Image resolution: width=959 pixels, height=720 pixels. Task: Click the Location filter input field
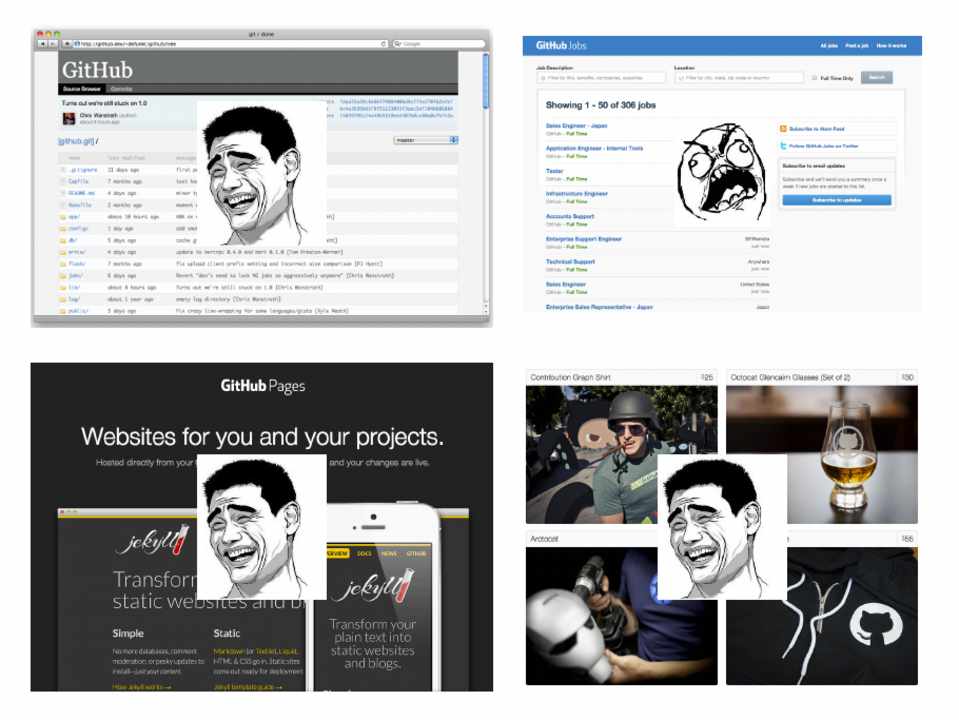click(x=738, y=78)
